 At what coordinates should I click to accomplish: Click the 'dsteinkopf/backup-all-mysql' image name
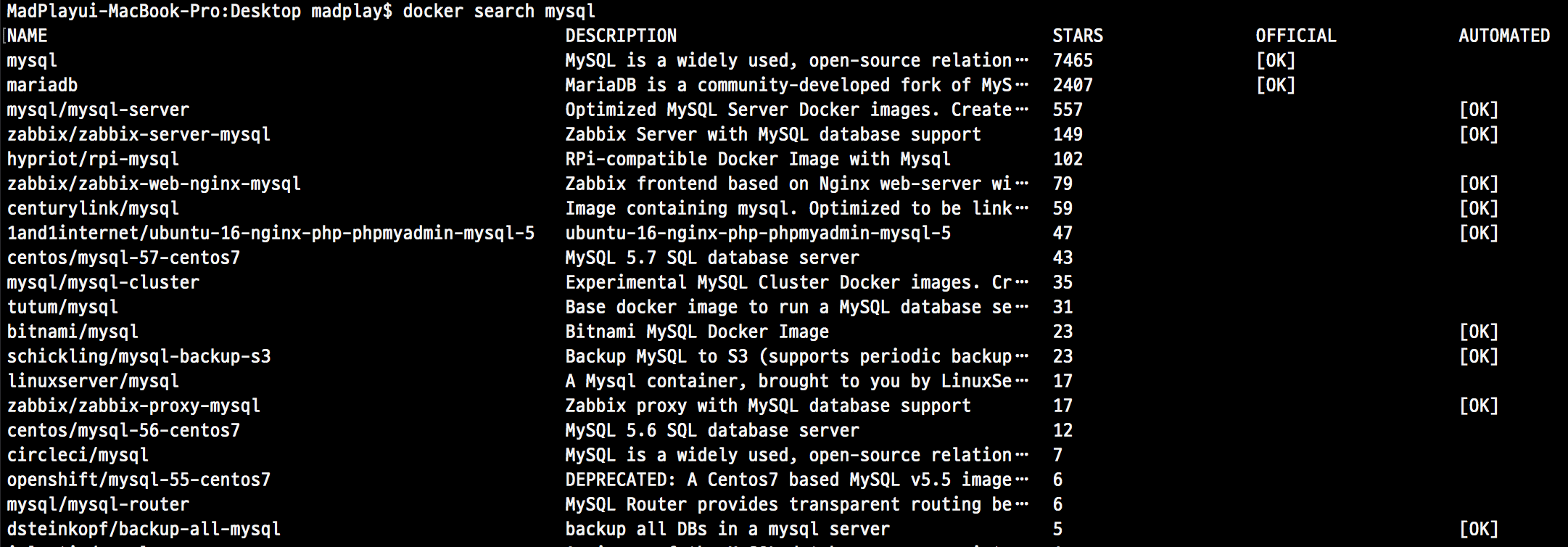144,529
